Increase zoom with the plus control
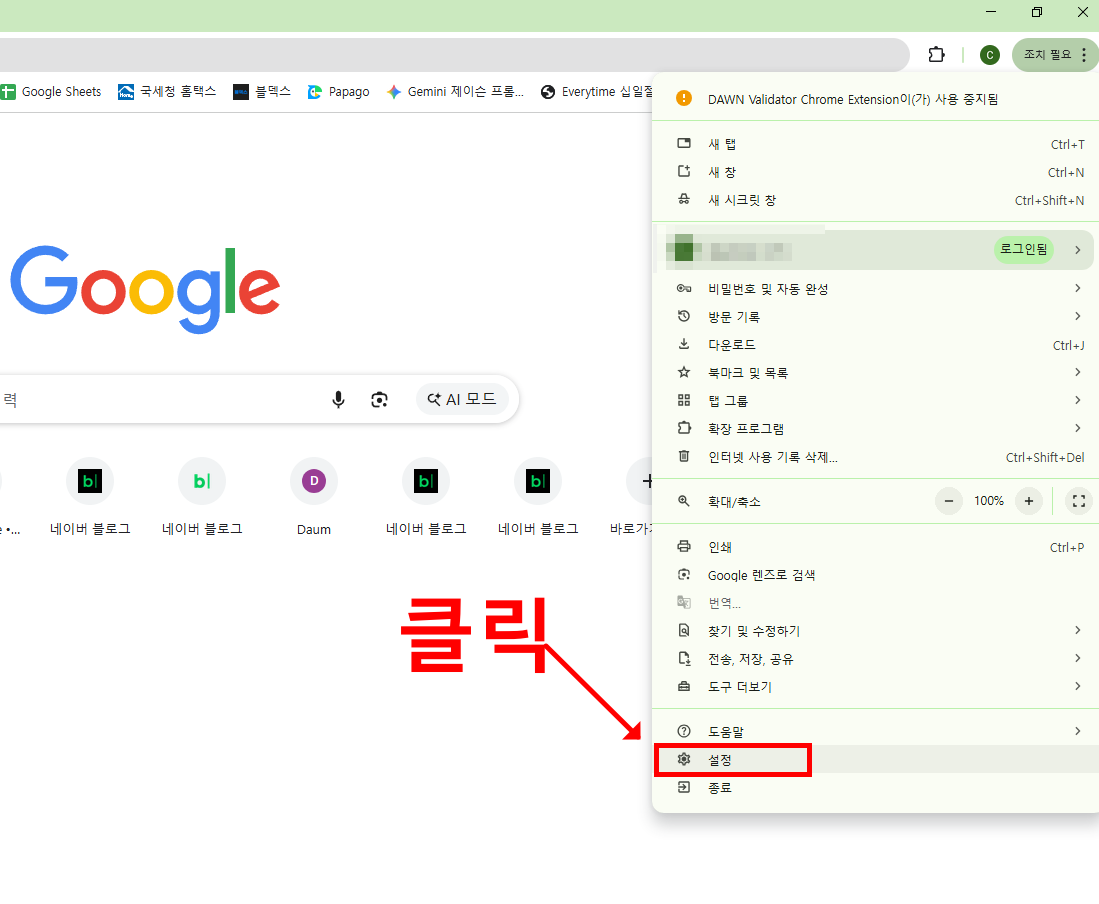1099x904 pixels. [x=1029, y=501]
